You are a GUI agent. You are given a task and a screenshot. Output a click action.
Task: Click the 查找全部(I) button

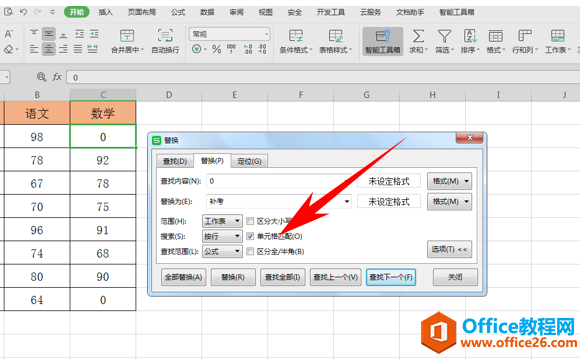283,277
